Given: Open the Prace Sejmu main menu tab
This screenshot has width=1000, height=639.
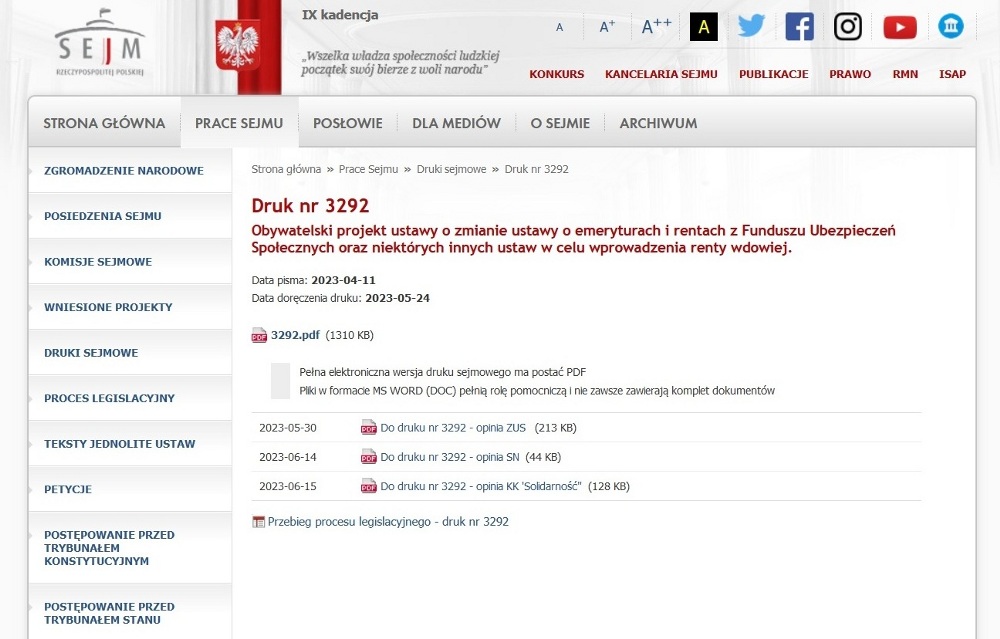Looking at the screenshot, I should tap(239, 123).
